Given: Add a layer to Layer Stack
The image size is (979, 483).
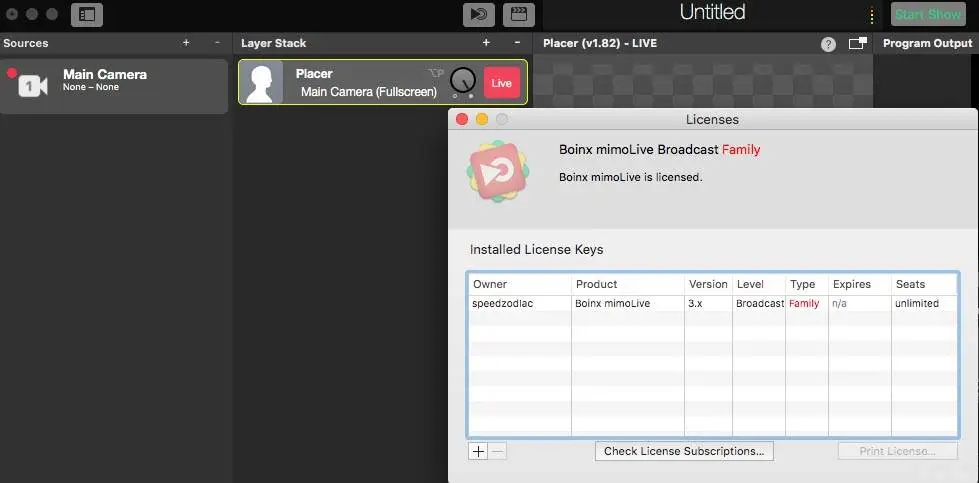Looking at the screenshot, I should coord(486,42).
